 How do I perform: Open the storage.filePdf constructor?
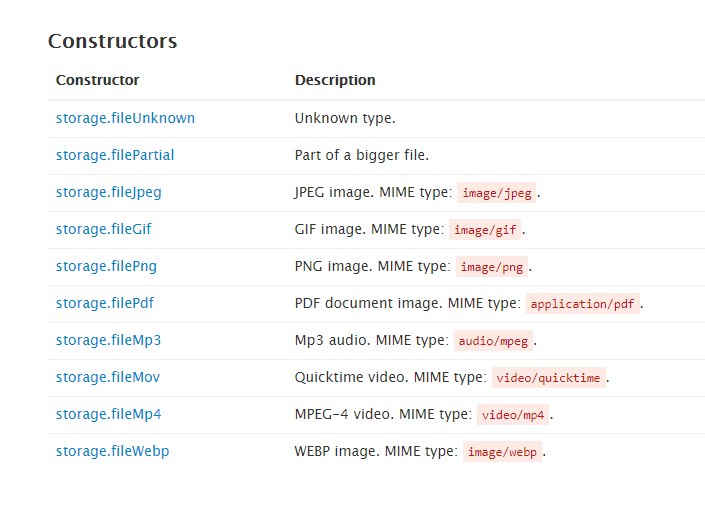pos(105,303)
